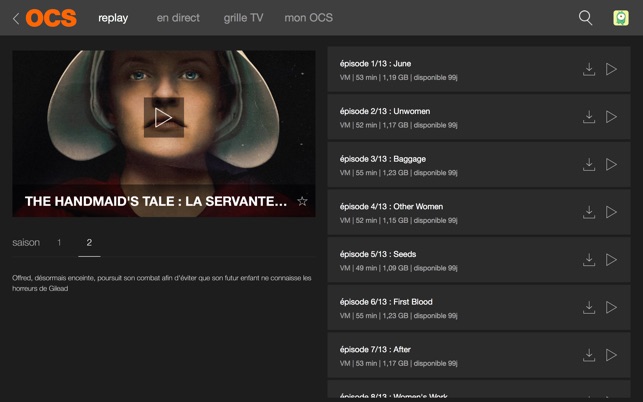Click the June details 'VM | 53 min | 1,19 GB'
643x402 pixels.
374,78
